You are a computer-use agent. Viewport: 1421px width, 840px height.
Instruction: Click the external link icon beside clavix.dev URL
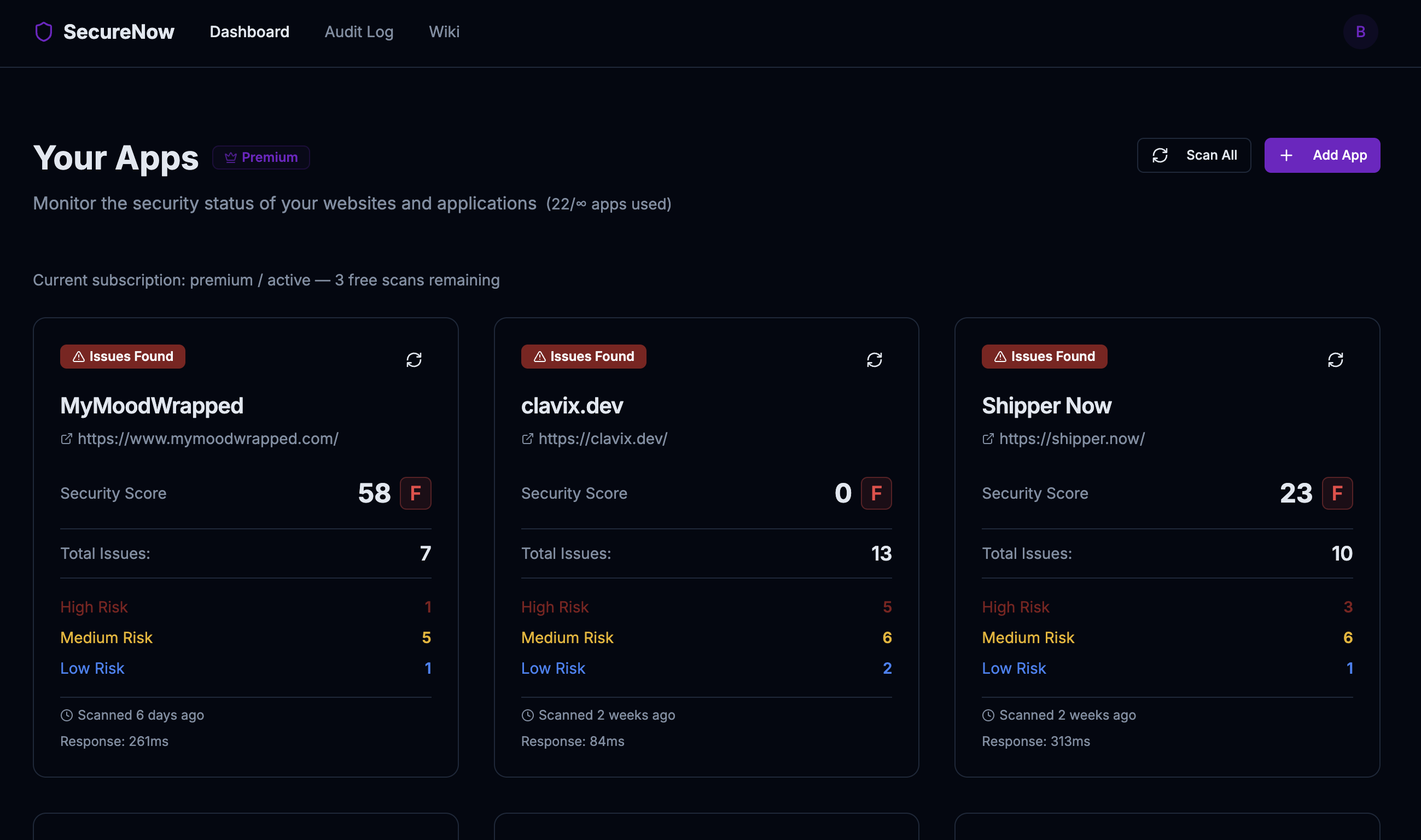click(x=527, y=439)
